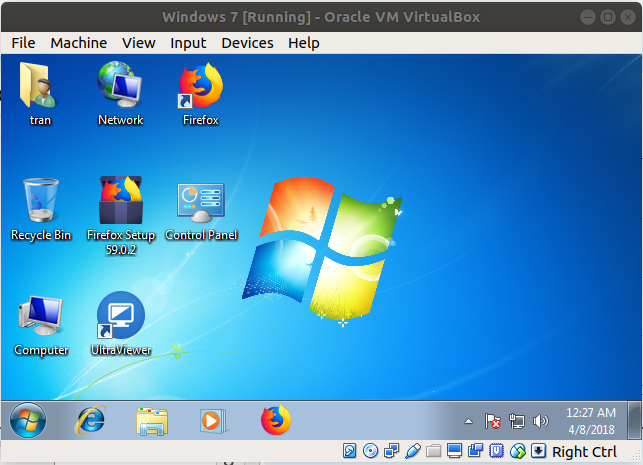
Task: Open the Machine menu
Action: coord(78,43)
